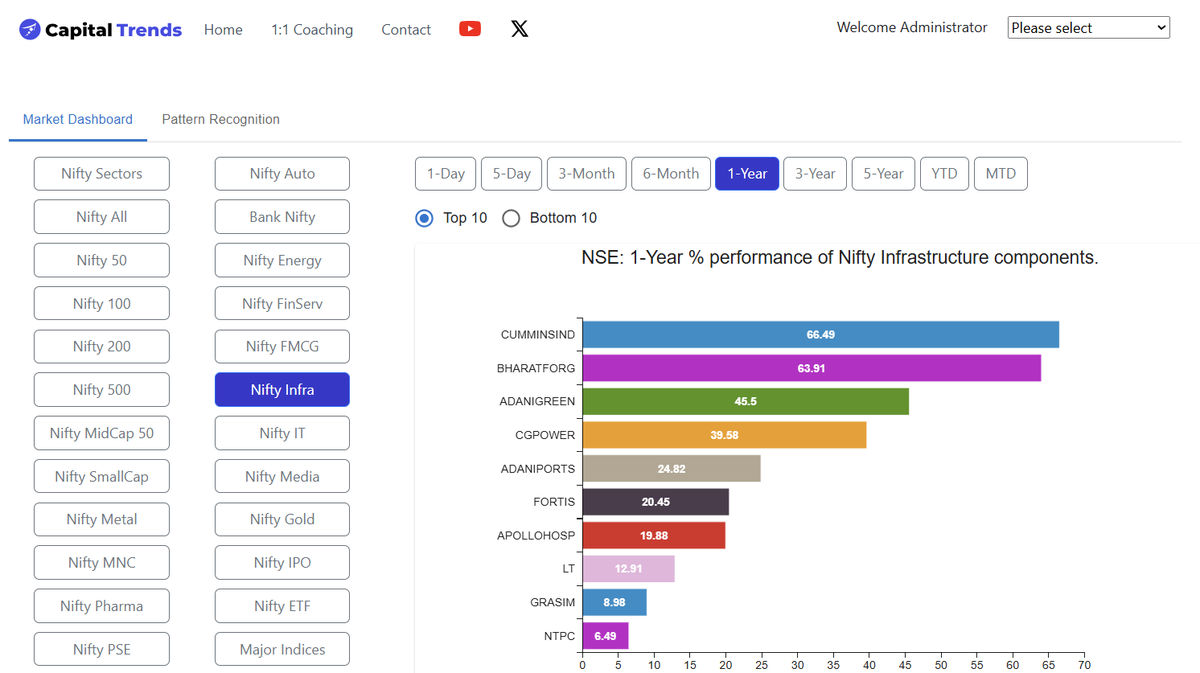Image resolution: width=1200 pixels, height=673 pixels.
Task: Choose the 5-Year timeframe
Action: pos(883,174)
